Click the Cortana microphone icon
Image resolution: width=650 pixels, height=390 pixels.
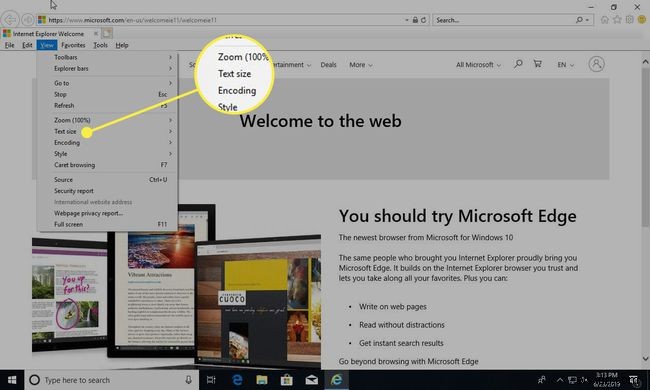point(188,380)
